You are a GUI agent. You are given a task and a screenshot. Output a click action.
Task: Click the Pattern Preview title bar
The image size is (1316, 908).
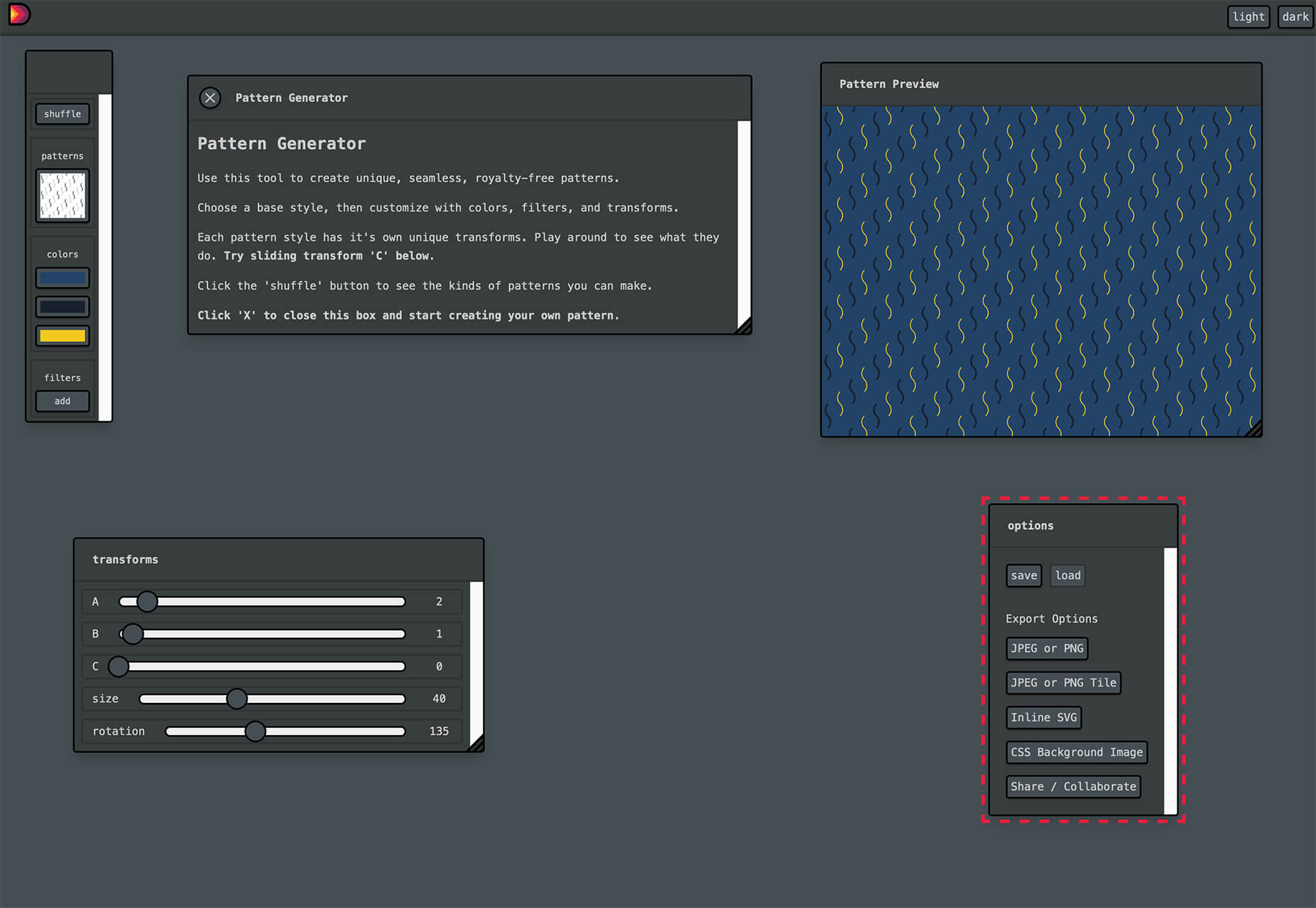point(1041,84)
